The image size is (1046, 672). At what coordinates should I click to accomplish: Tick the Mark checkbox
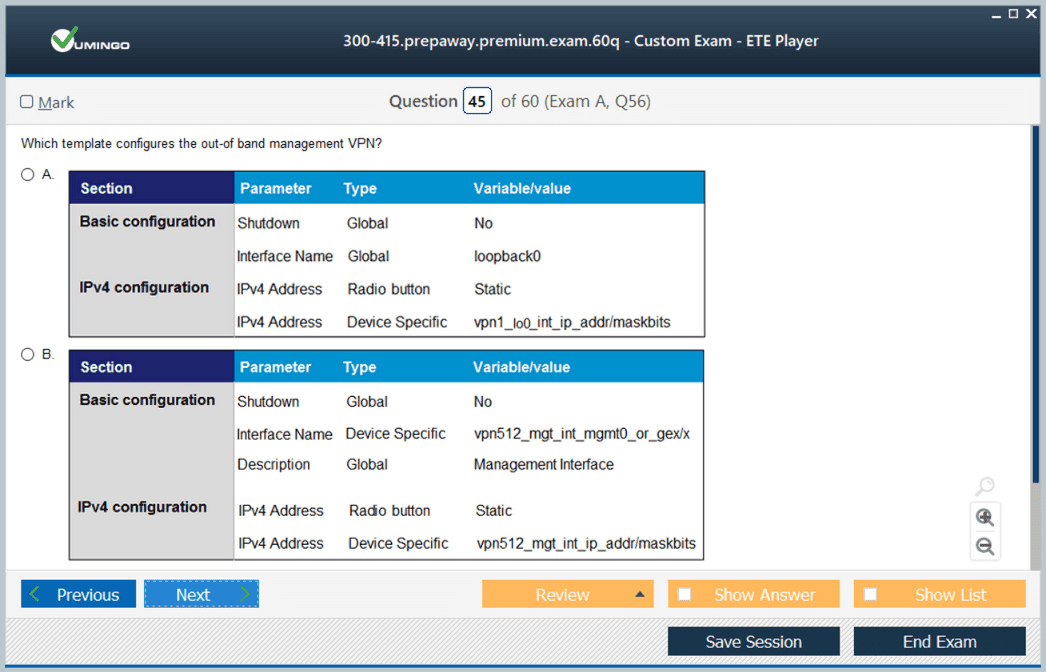coord(27,101)
